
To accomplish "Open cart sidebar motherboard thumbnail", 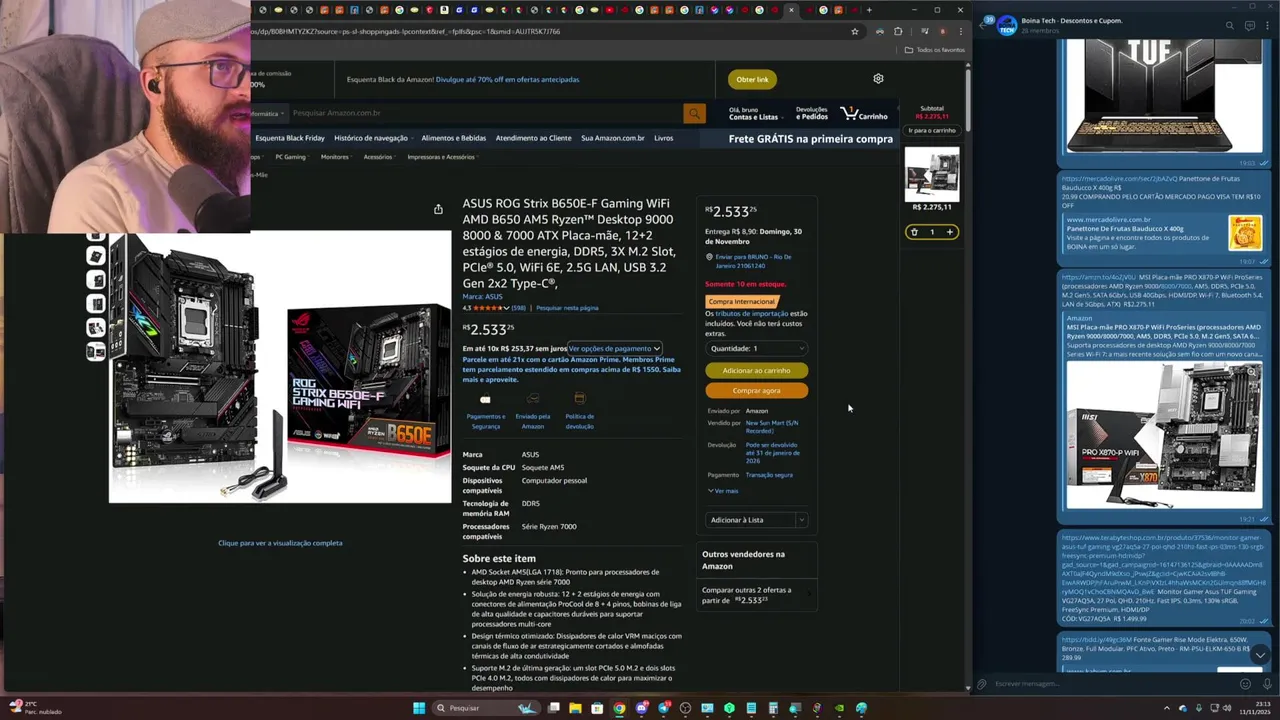I will 932,174.
